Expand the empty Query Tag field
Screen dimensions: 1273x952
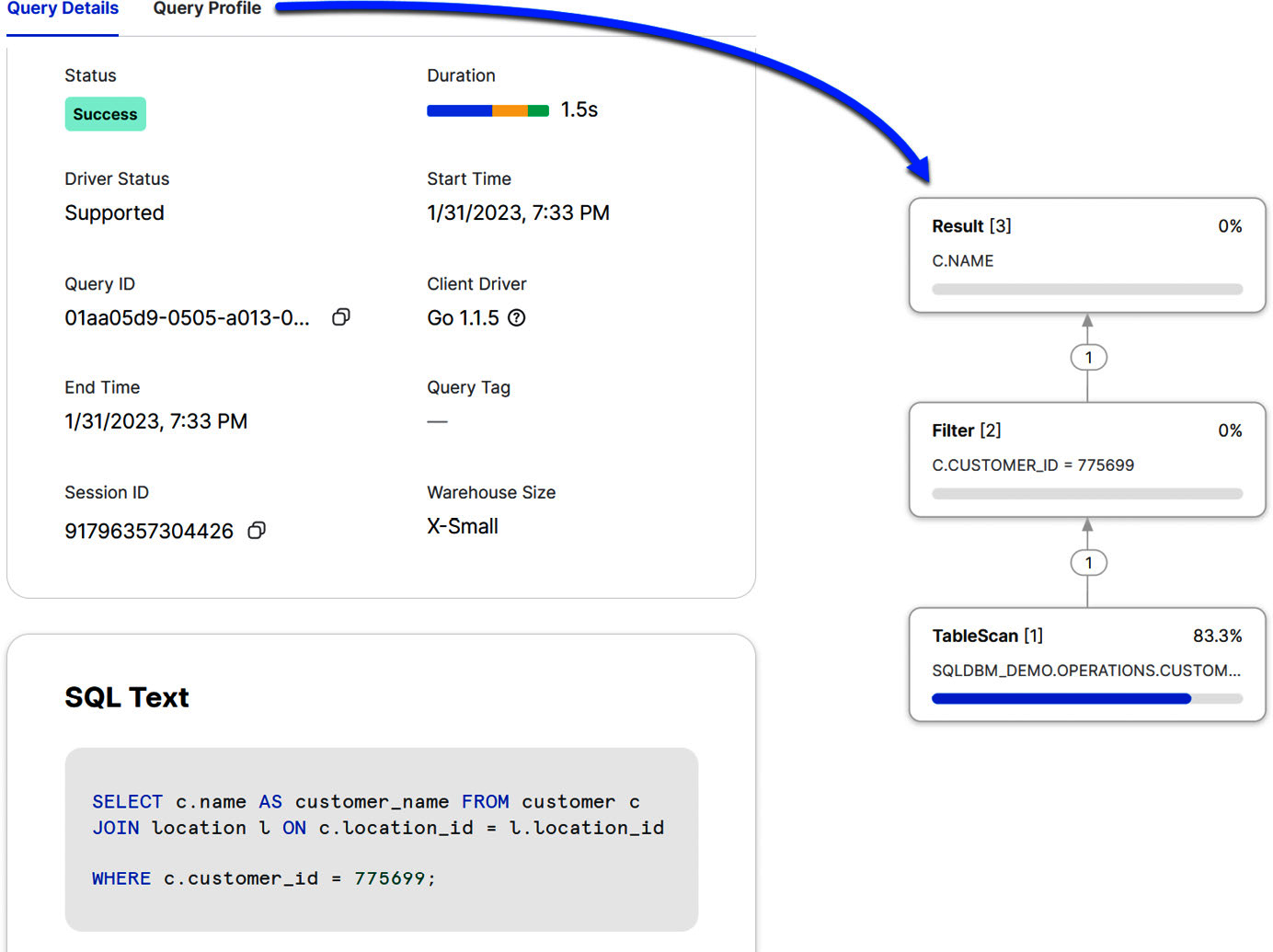437,420
